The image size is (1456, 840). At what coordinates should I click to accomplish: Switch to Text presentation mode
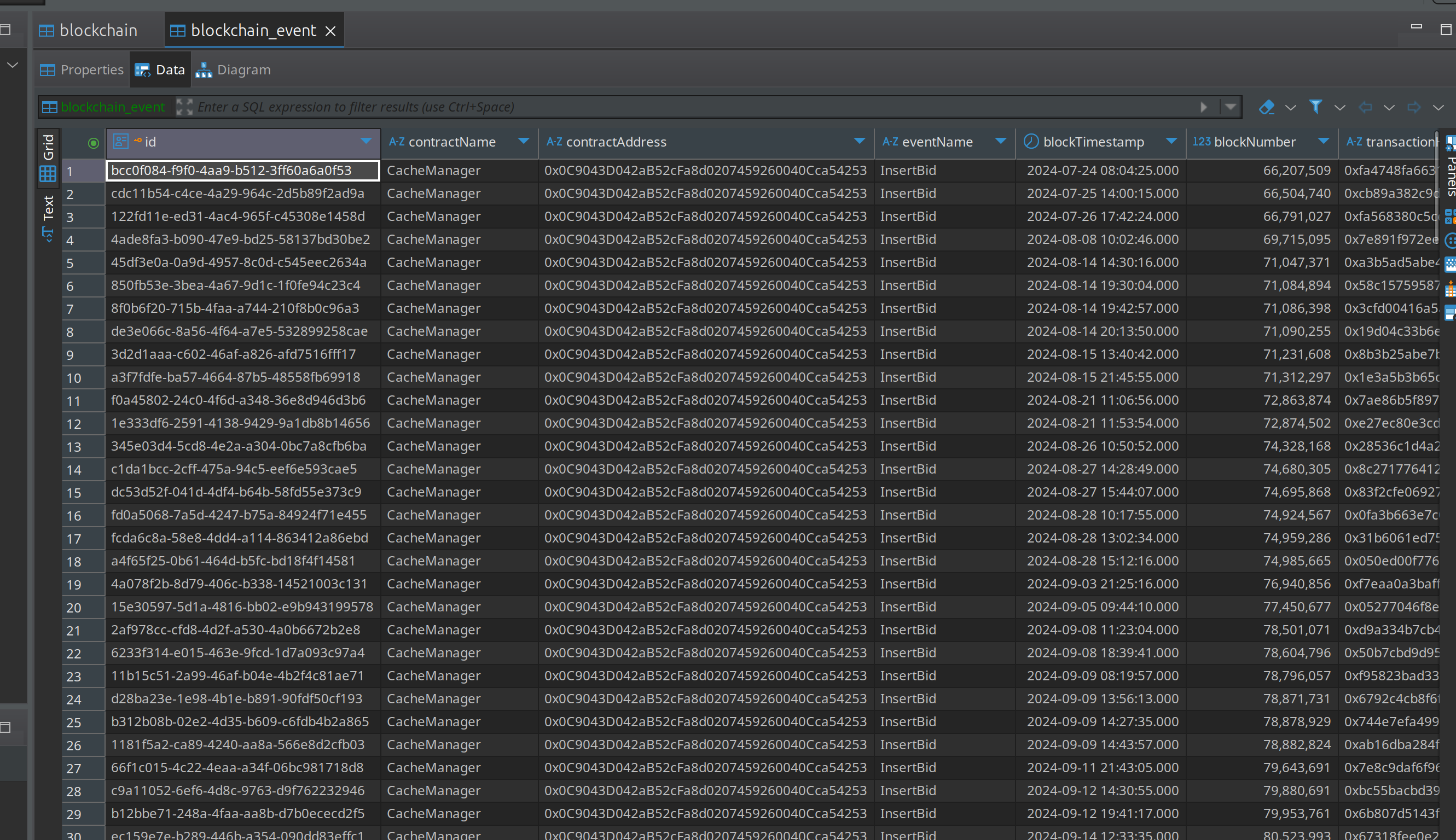49,218
